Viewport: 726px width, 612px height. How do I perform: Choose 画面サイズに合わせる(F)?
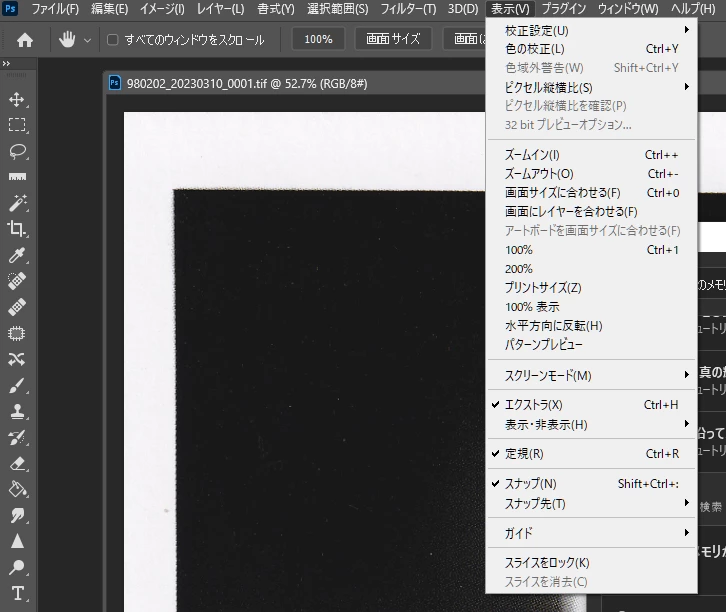(x=591, y=193)
